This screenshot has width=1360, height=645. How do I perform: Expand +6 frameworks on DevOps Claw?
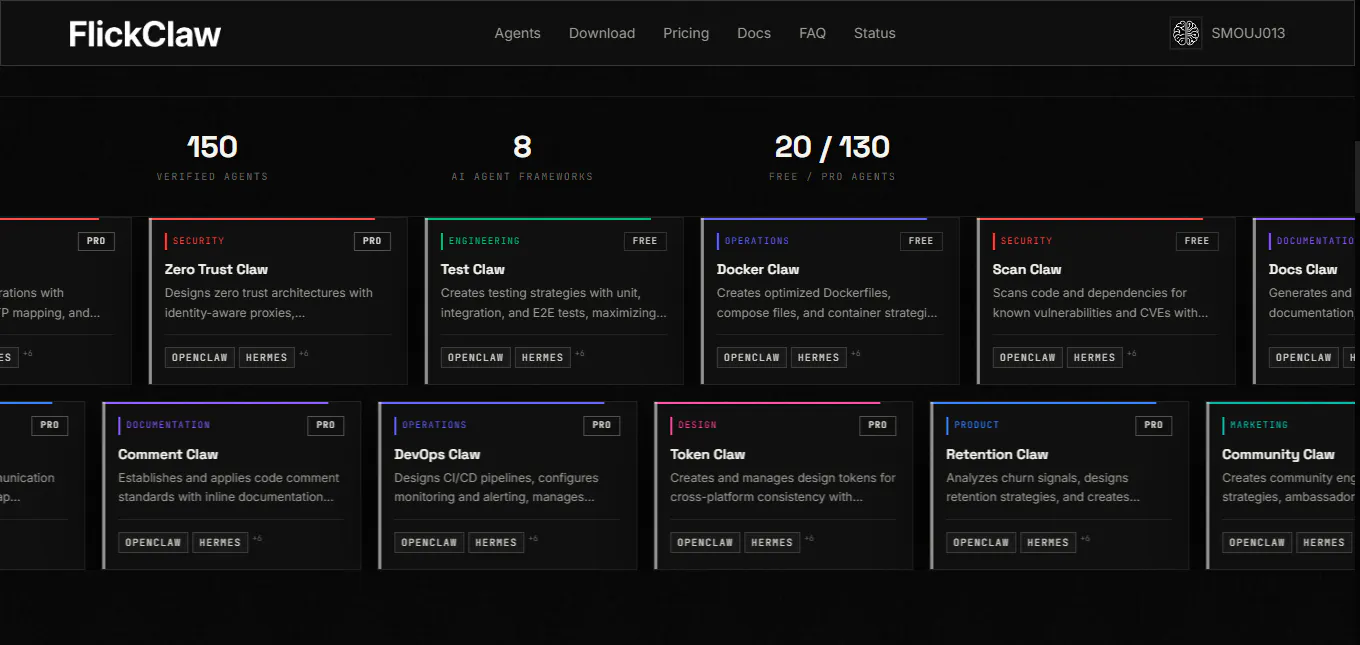533,539
